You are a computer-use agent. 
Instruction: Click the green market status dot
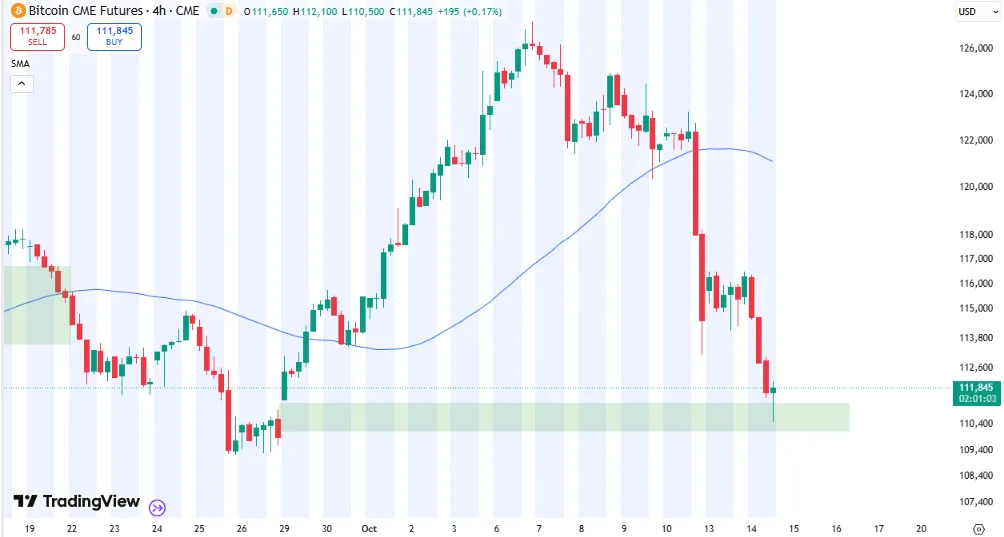[213, 11]
